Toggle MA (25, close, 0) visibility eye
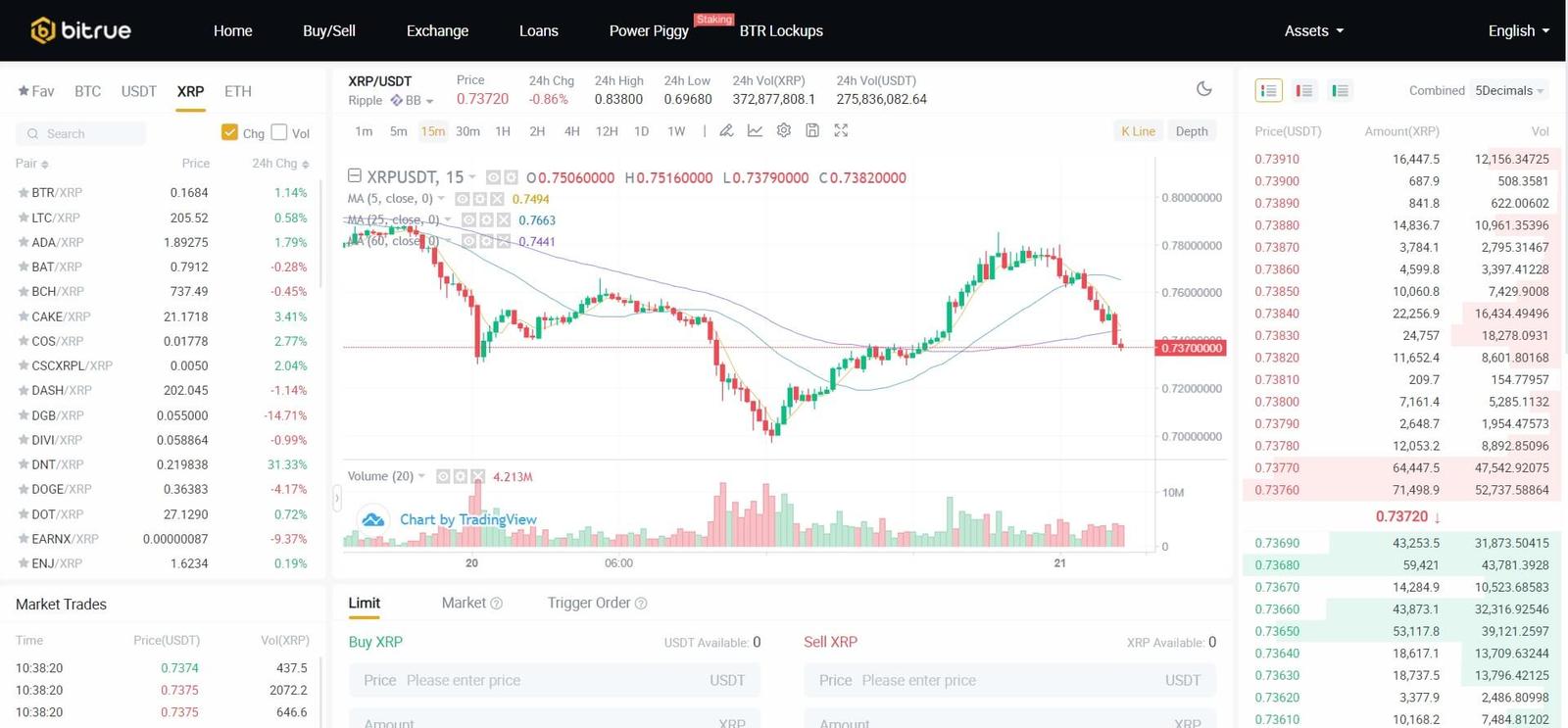 (469, 220)
